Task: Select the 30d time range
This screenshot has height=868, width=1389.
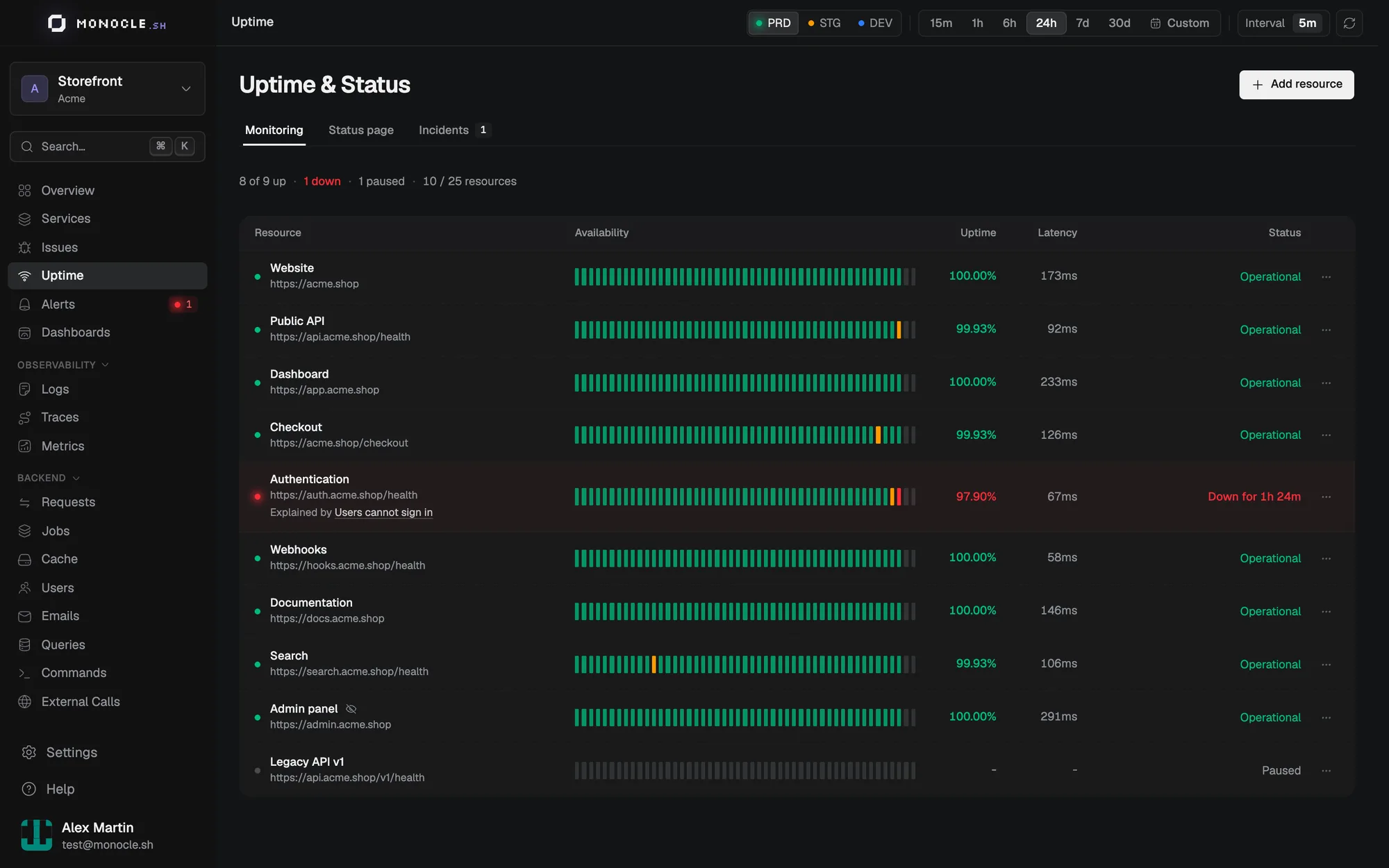Action: coord(1119,23)
